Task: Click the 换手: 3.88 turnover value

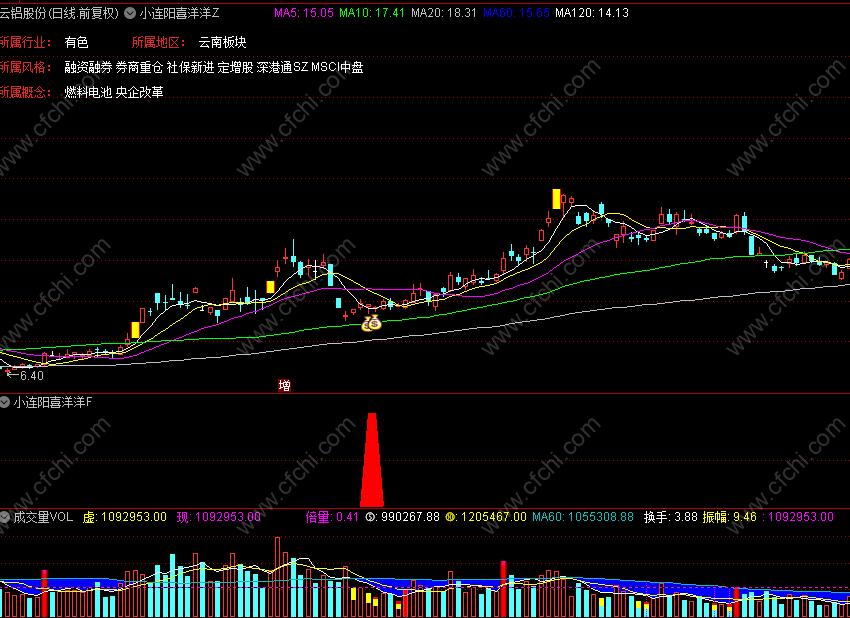Action: point(671,517)
